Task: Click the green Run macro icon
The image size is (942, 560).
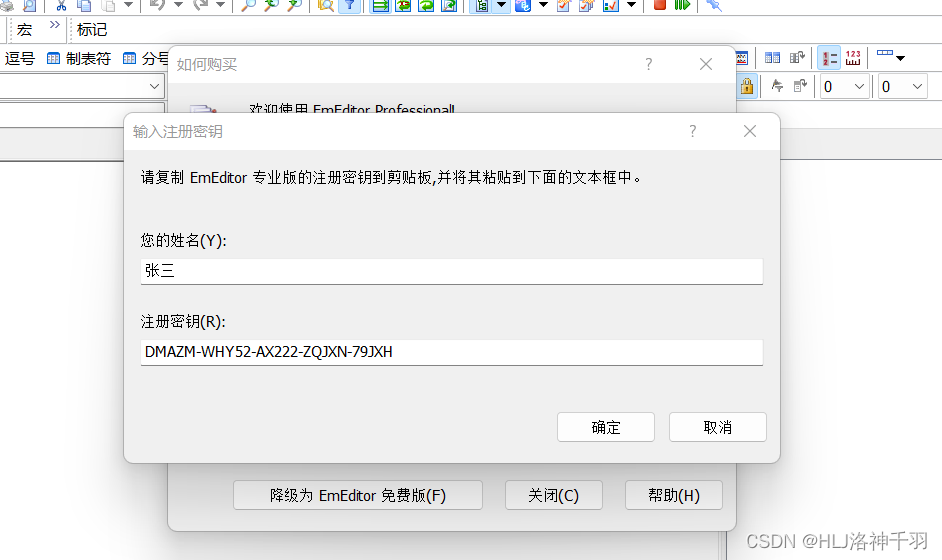Action: [682, 5]
